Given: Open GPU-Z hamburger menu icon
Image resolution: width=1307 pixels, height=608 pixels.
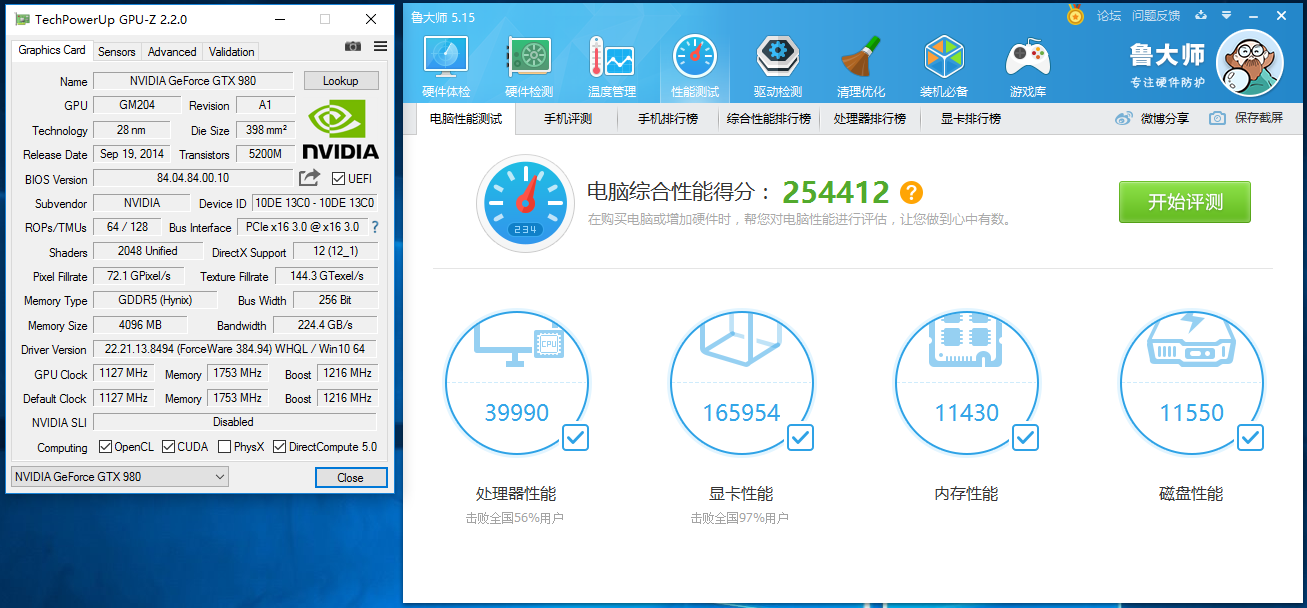Looking at the screenshot, I should click(380, 46).
